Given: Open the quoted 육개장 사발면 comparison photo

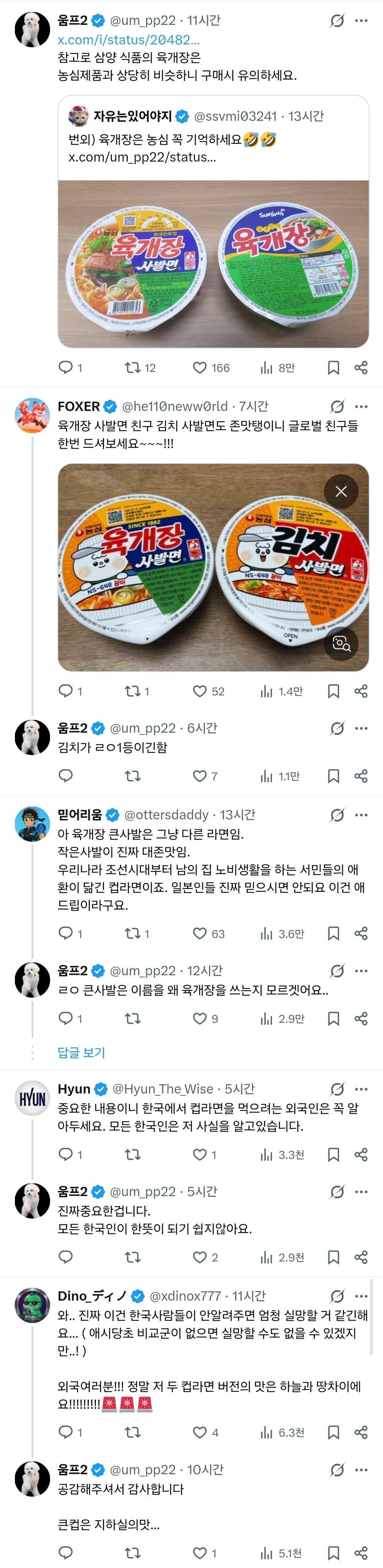Looking at the screenshot, I should 213,264.
